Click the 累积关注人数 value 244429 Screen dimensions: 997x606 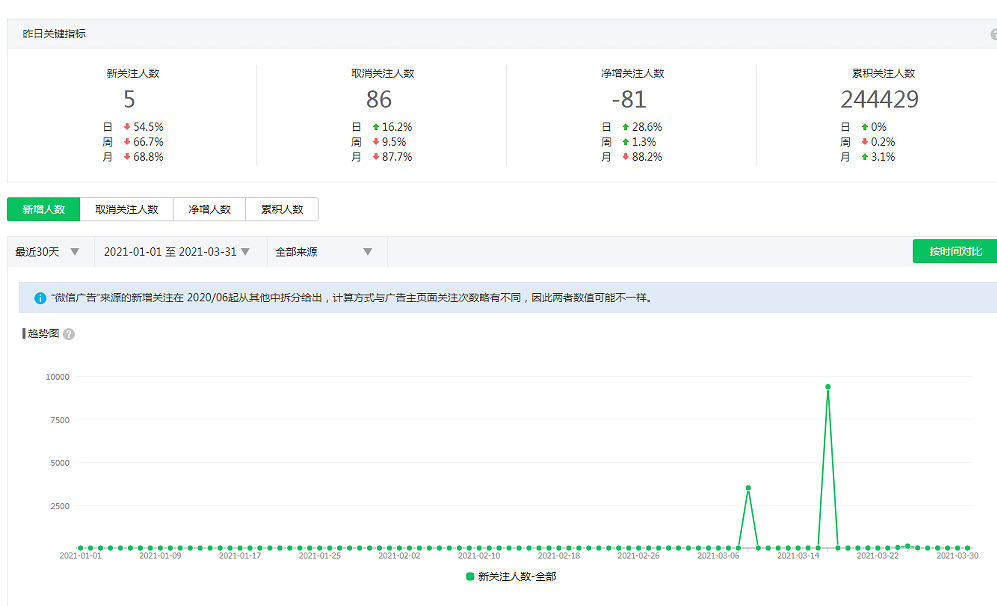point(879,99)
